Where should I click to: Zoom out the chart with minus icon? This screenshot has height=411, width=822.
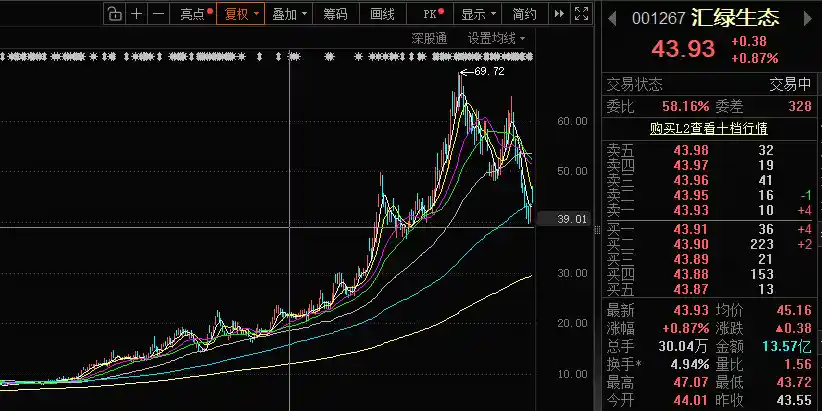[x=158, y=14]
